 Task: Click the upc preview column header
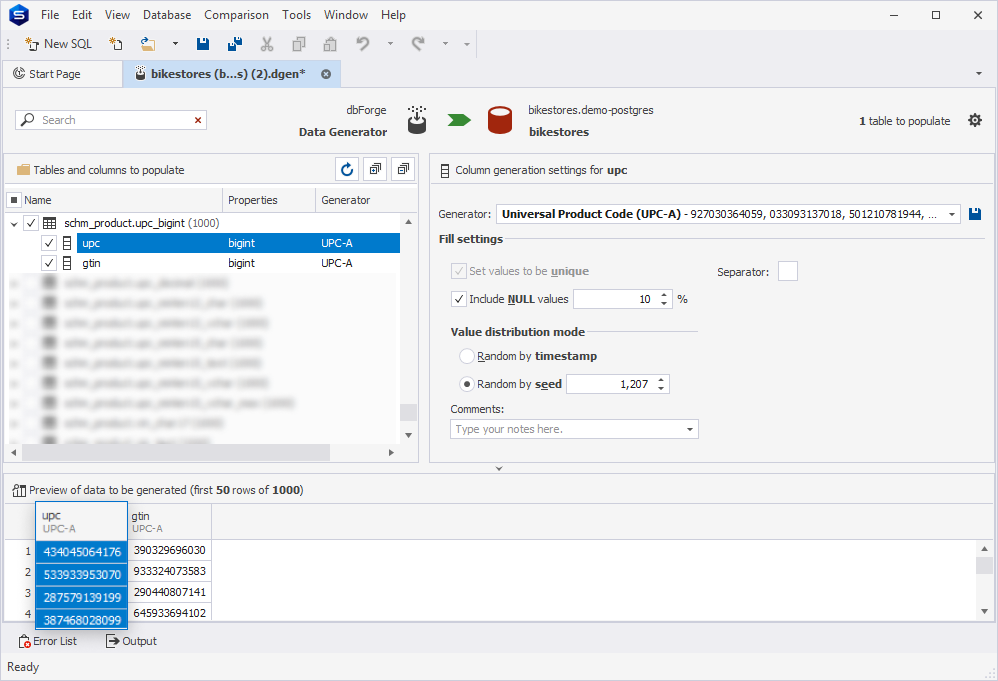pyautogui.click(x=81, y=521)
